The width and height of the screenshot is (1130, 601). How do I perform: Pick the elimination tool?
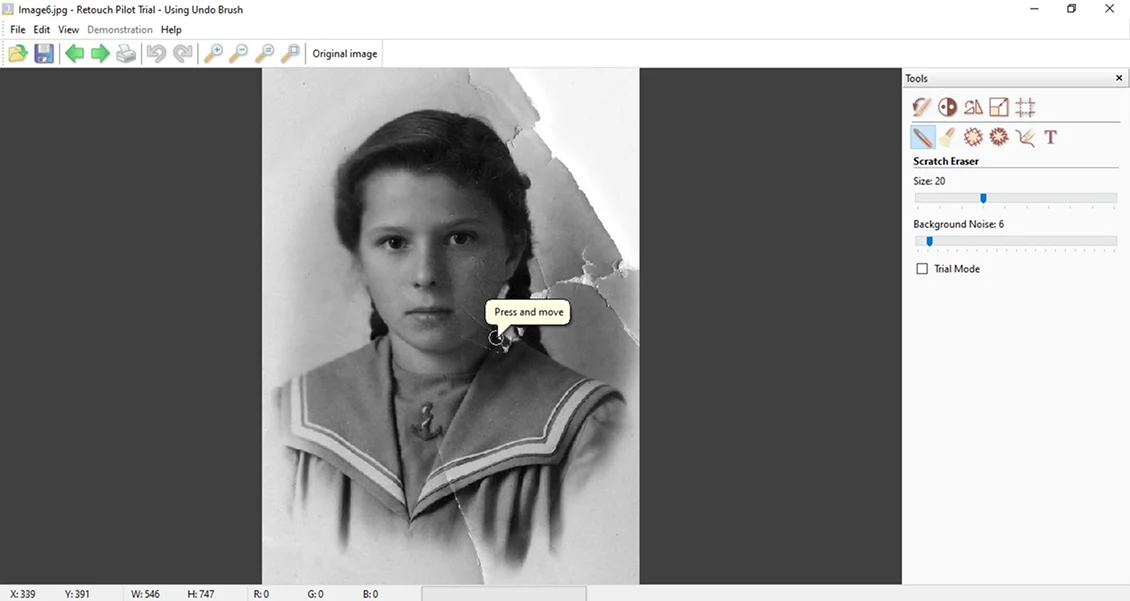pyautogui.click(x=1024, y=137)
